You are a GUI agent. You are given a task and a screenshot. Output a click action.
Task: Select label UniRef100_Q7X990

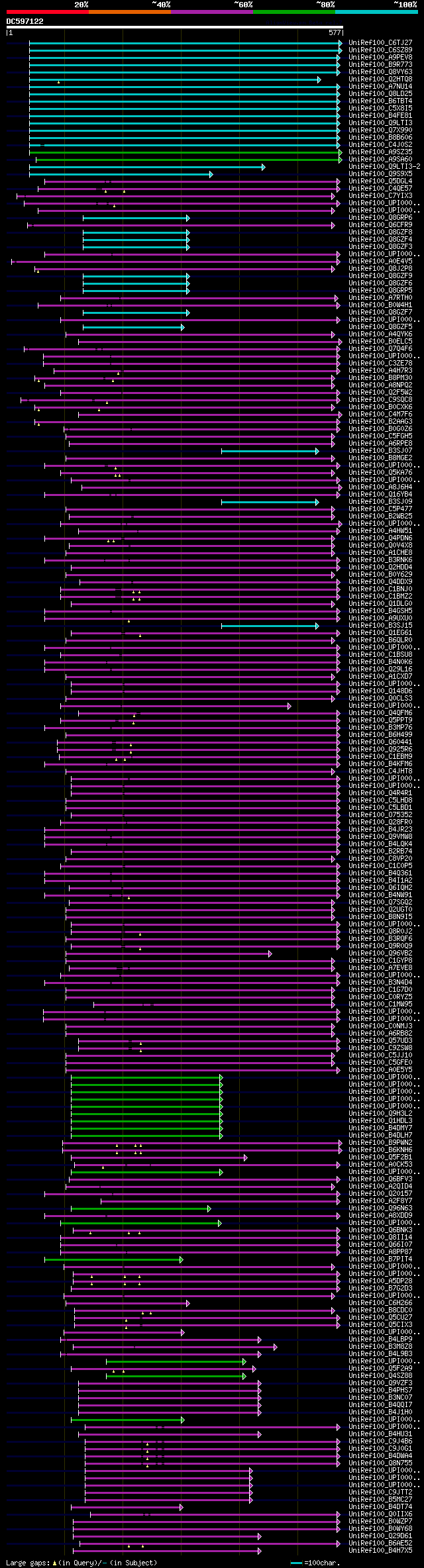click(380, 130)
